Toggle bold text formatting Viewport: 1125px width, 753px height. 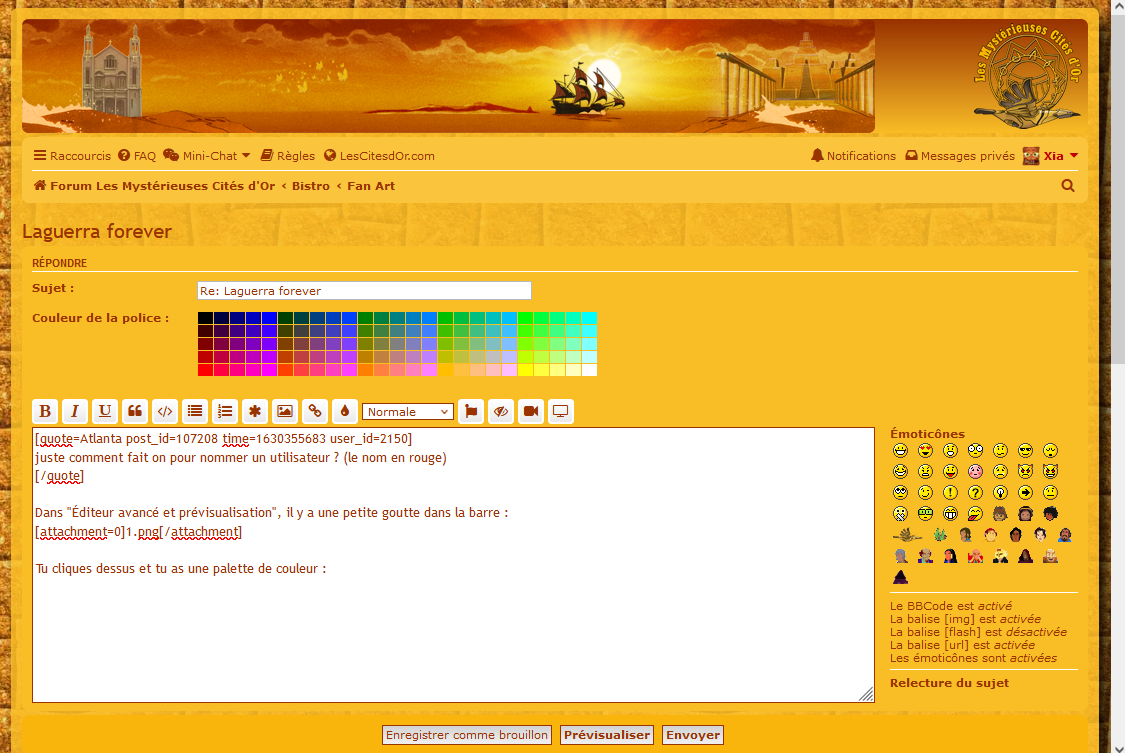45,411
